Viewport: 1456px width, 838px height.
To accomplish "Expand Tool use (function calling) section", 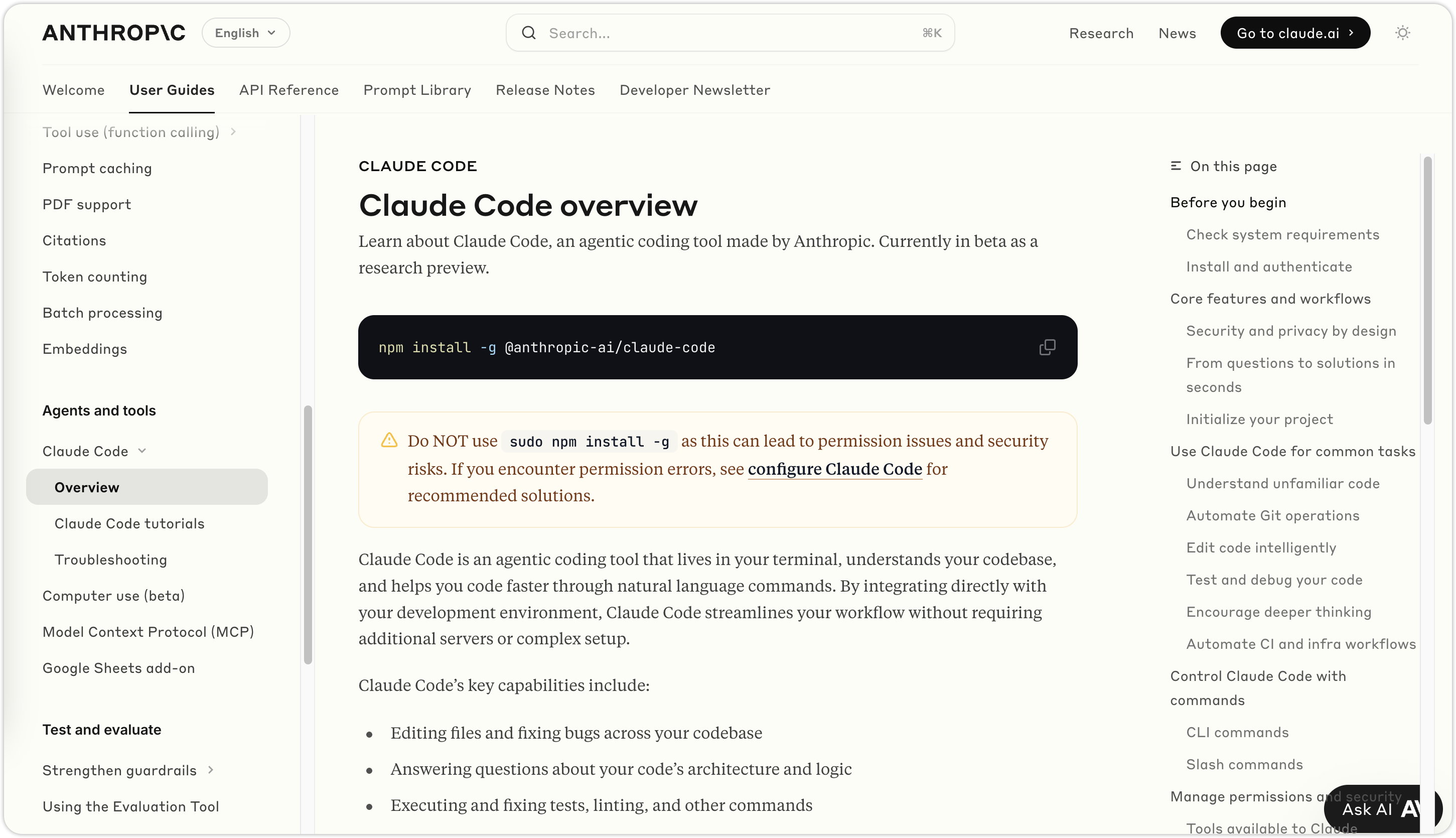I will (233, 132).
